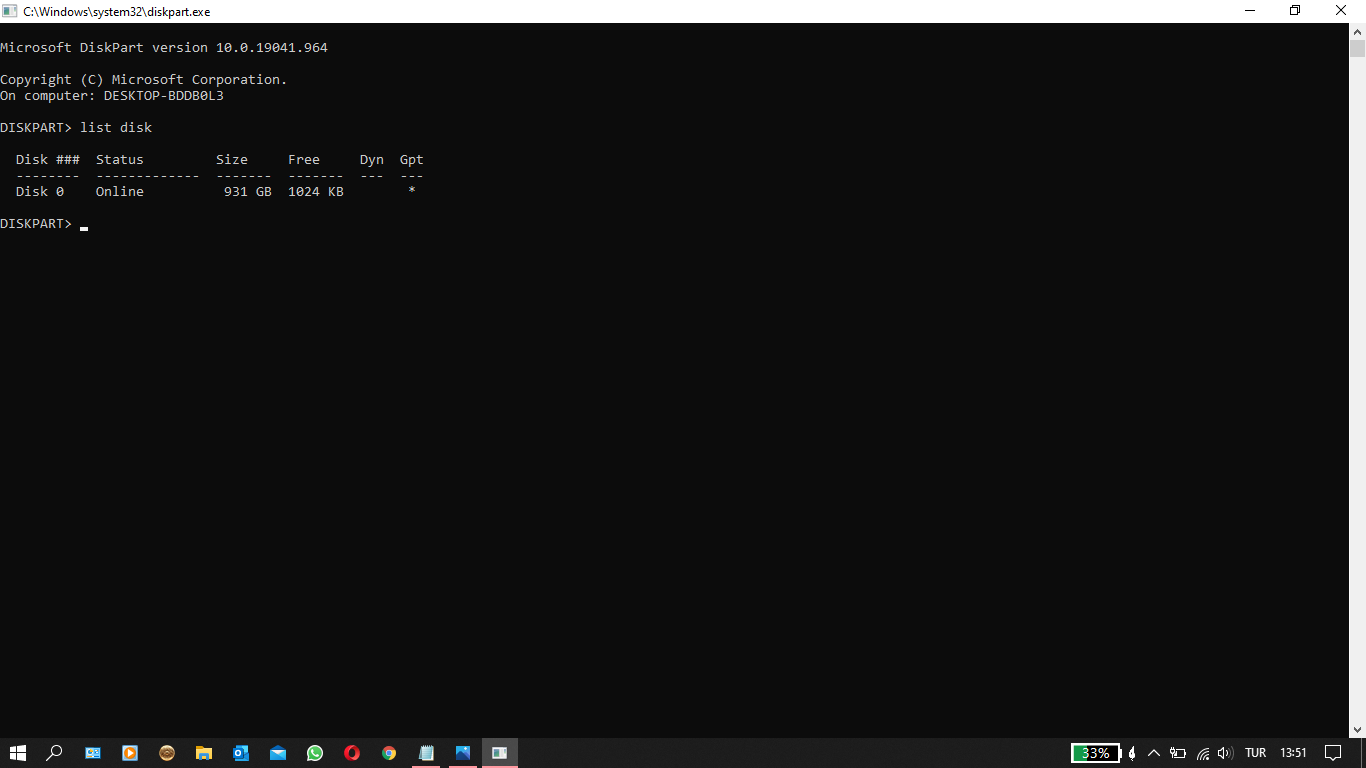Click the 'Copyright (C) Microsoft Corporation.' line

(x=144, y=80)
